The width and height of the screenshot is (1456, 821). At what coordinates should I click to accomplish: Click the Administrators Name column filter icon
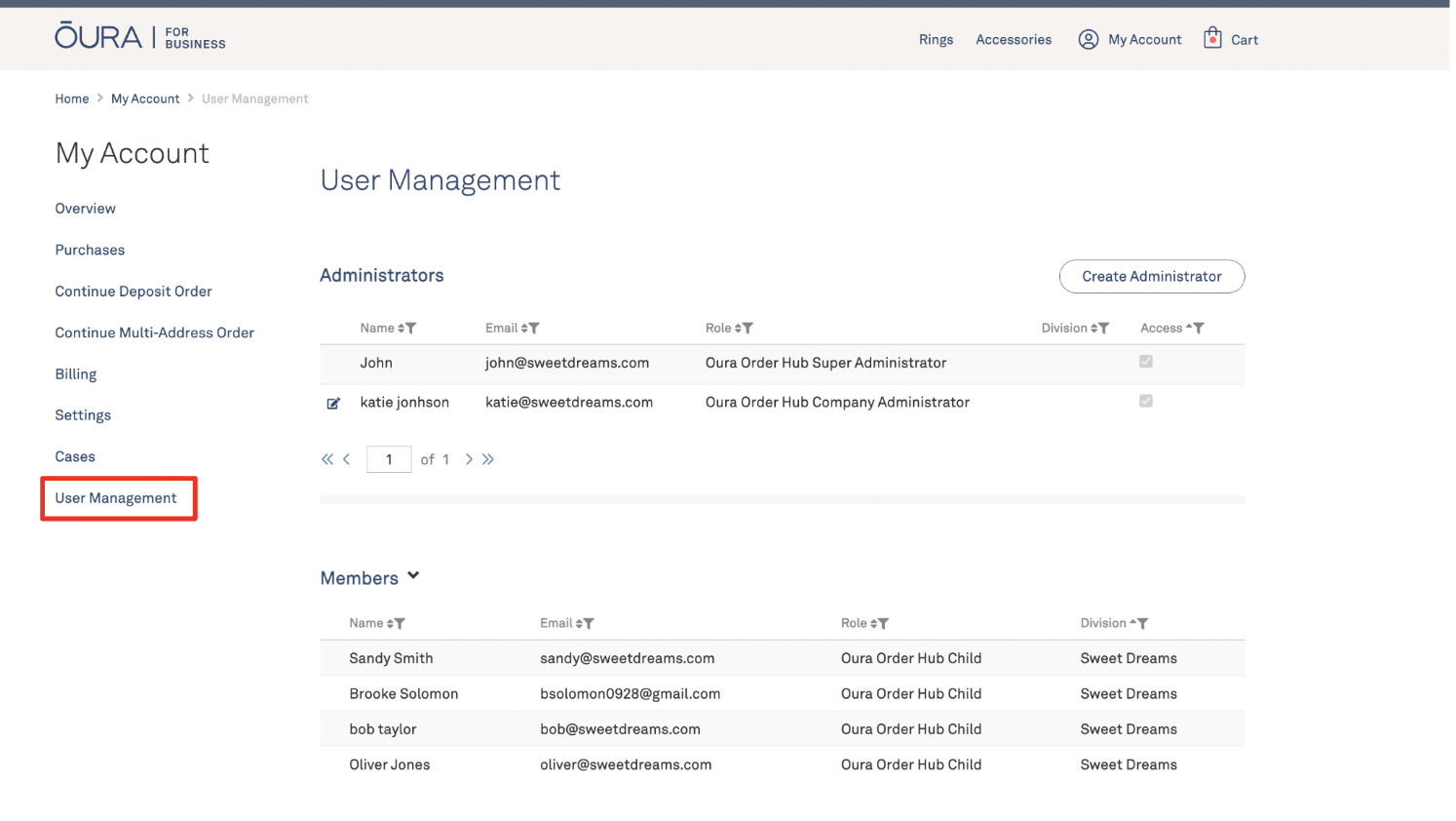pyautogui.click(x=411, y=329)
